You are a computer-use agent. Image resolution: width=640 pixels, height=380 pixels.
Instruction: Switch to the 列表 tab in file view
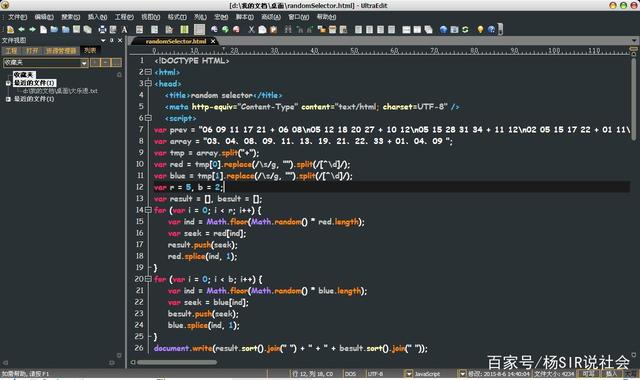point(90,51)
